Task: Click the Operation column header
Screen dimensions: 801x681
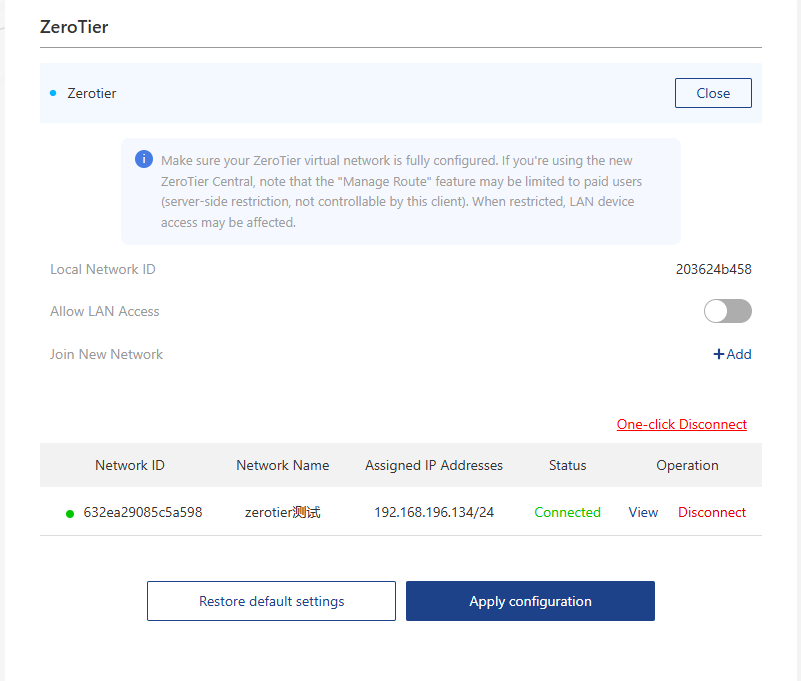Action: pyautogui.click(x=687, y=465)
